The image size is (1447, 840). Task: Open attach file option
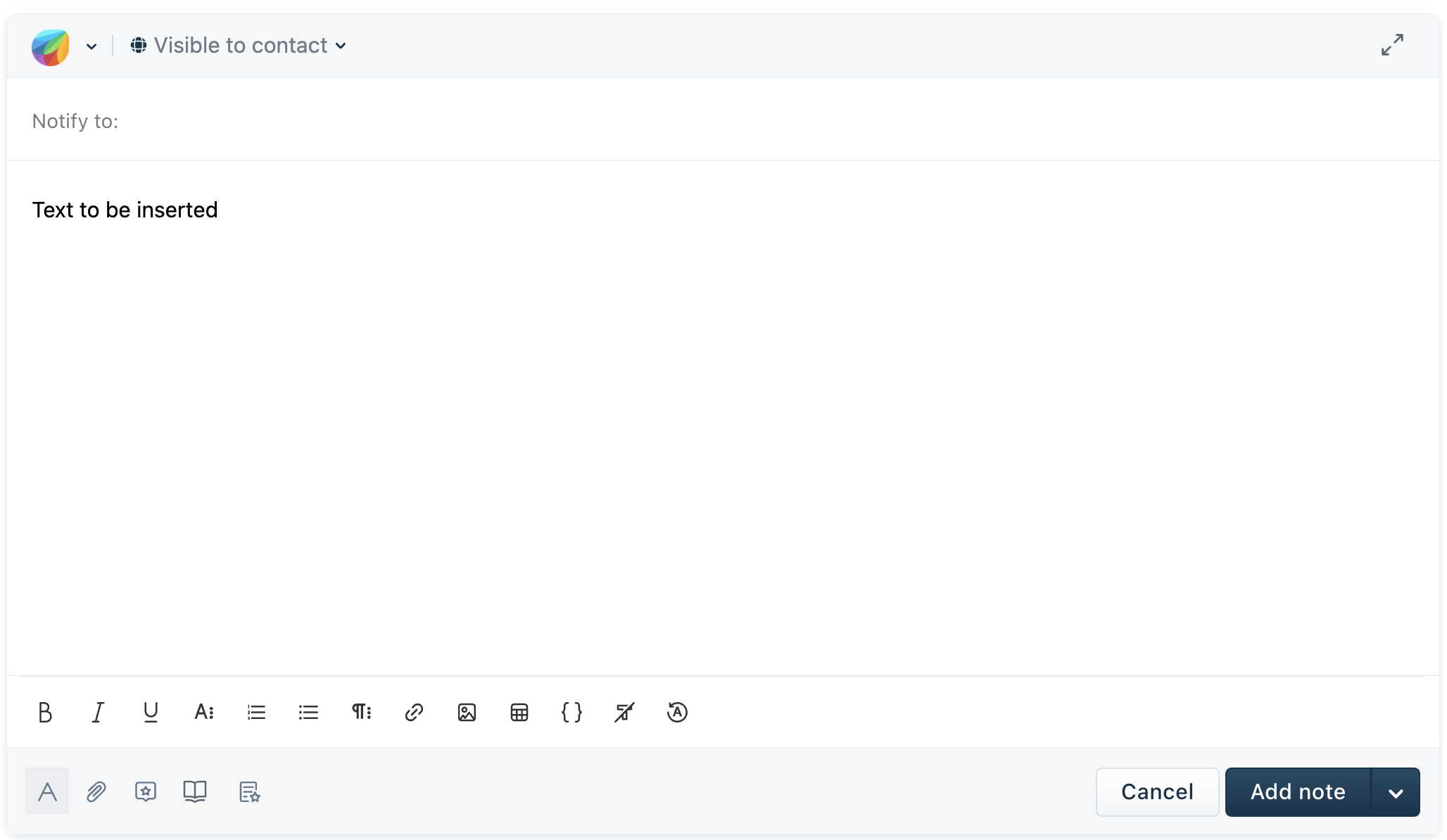coord(97,792)
